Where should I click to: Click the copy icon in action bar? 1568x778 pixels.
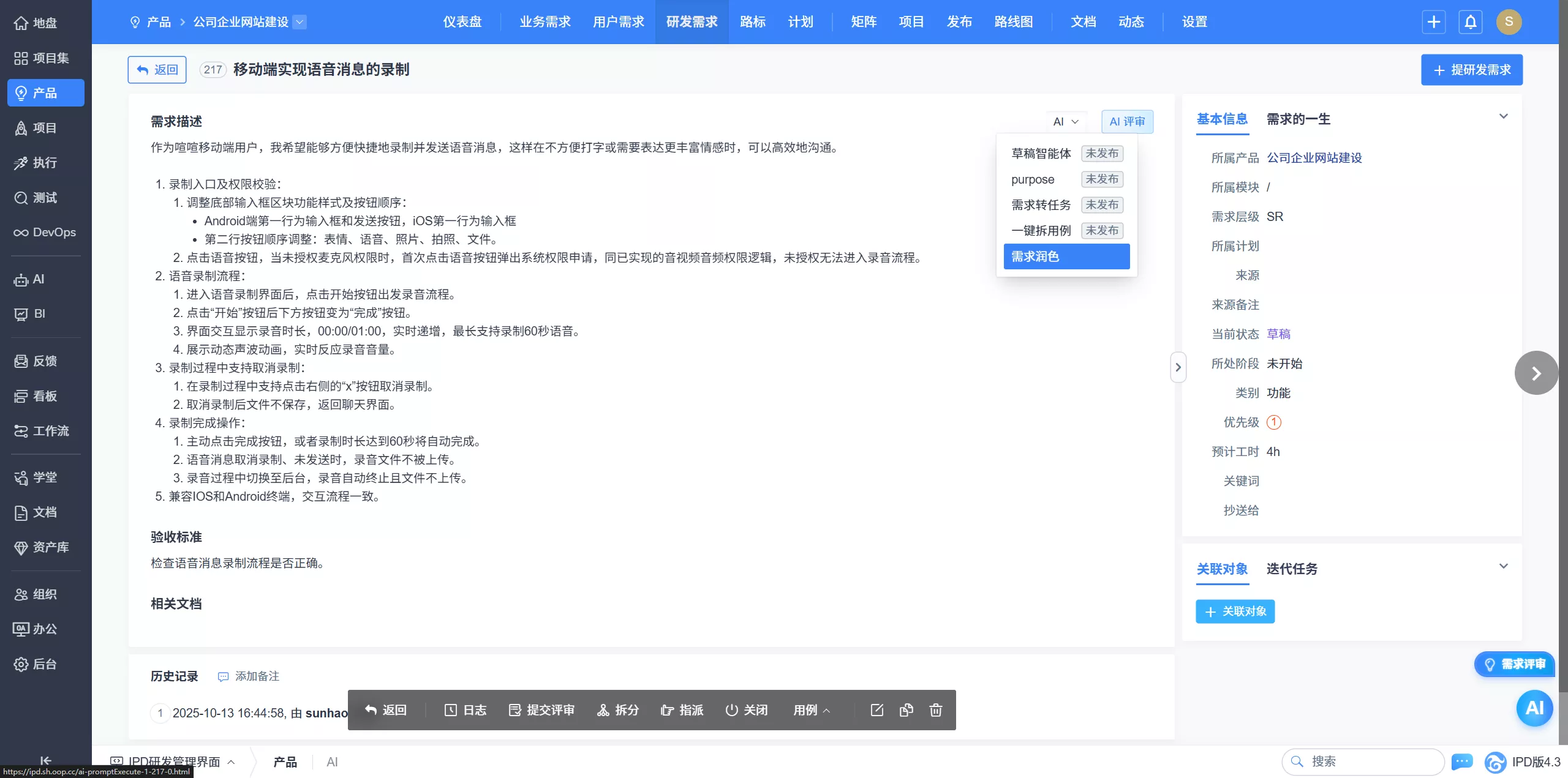pos(906,710)
